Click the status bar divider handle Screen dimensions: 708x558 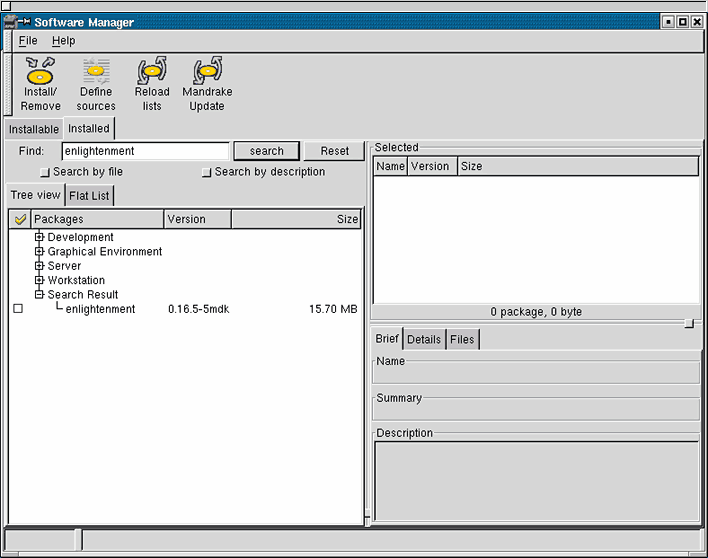[79, 540]
